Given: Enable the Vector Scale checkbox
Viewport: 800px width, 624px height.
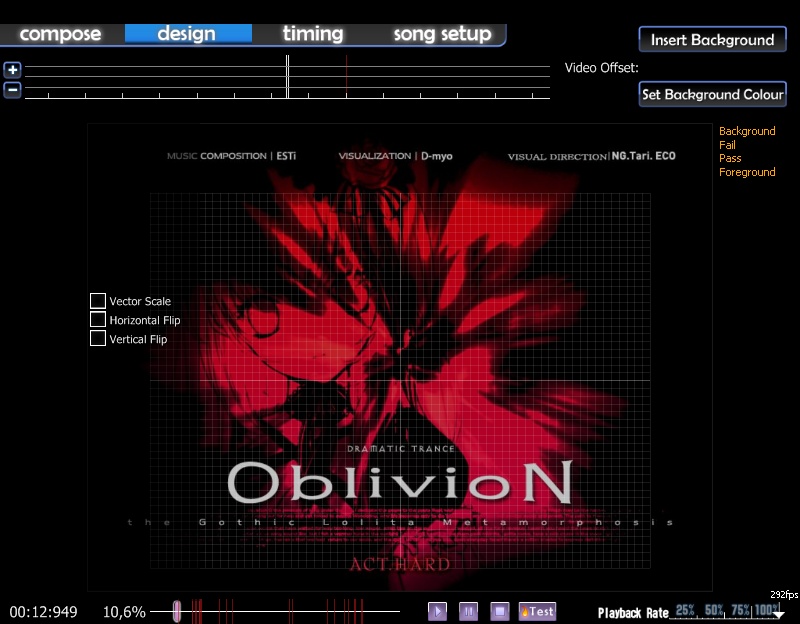Looking at the screenshot, I should (x=98, y=301).
